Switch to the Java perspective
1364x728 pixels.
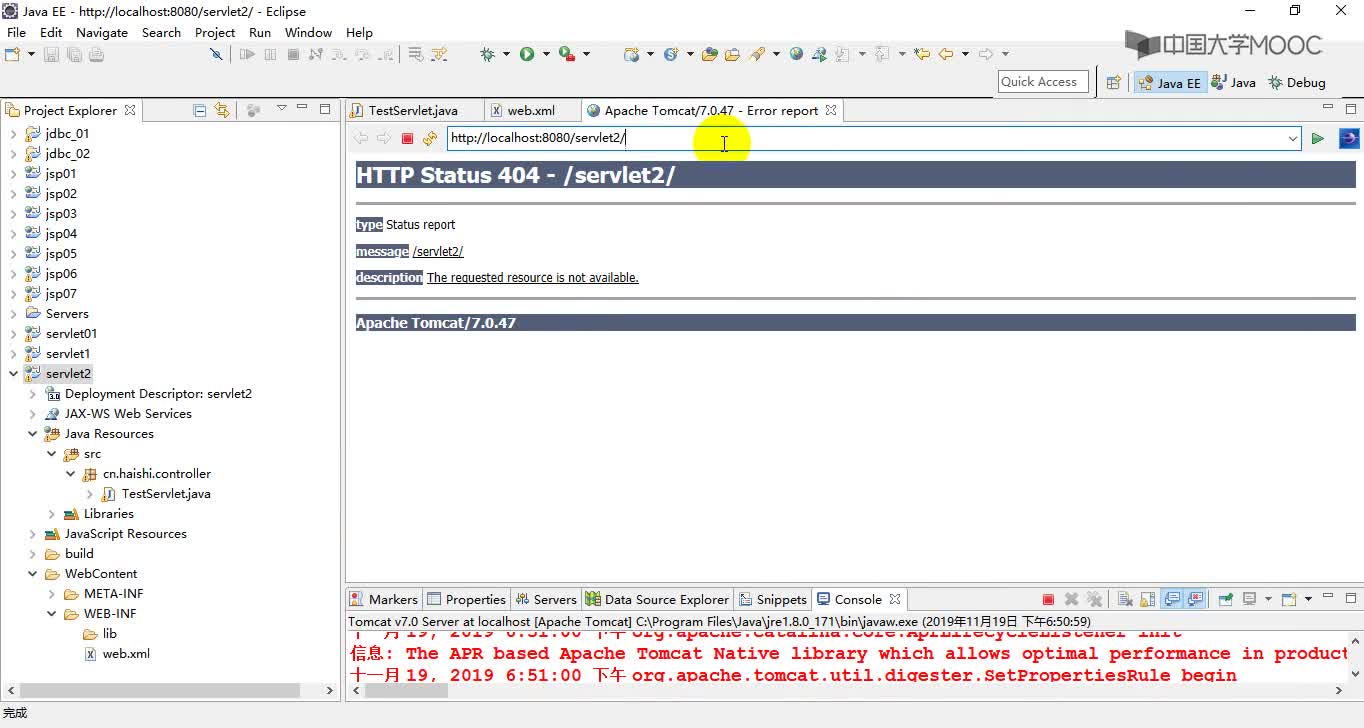[x=1233, y=82]
